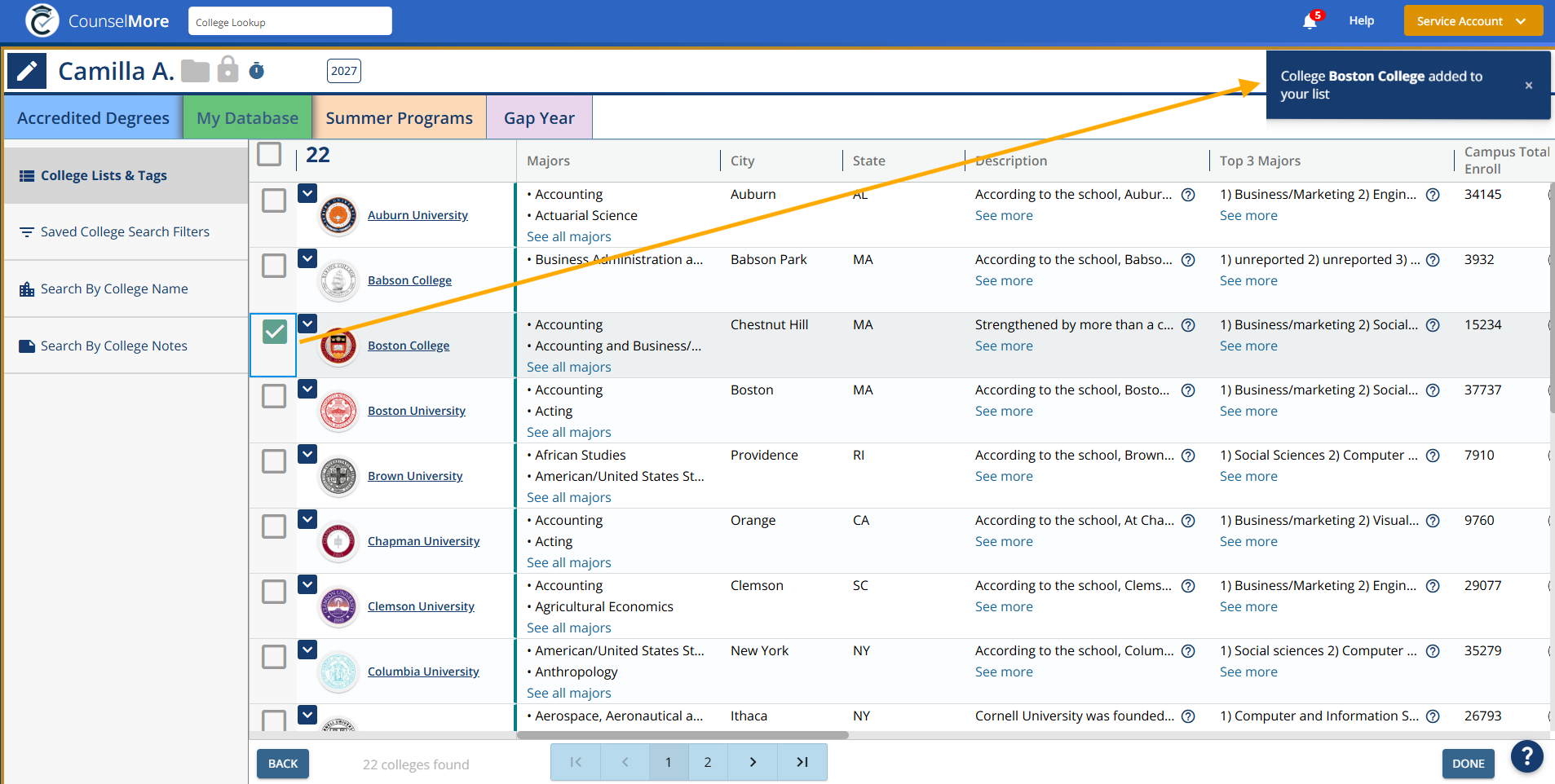
Task: Check the Brown University checkbox
Action: pos(274,461)
